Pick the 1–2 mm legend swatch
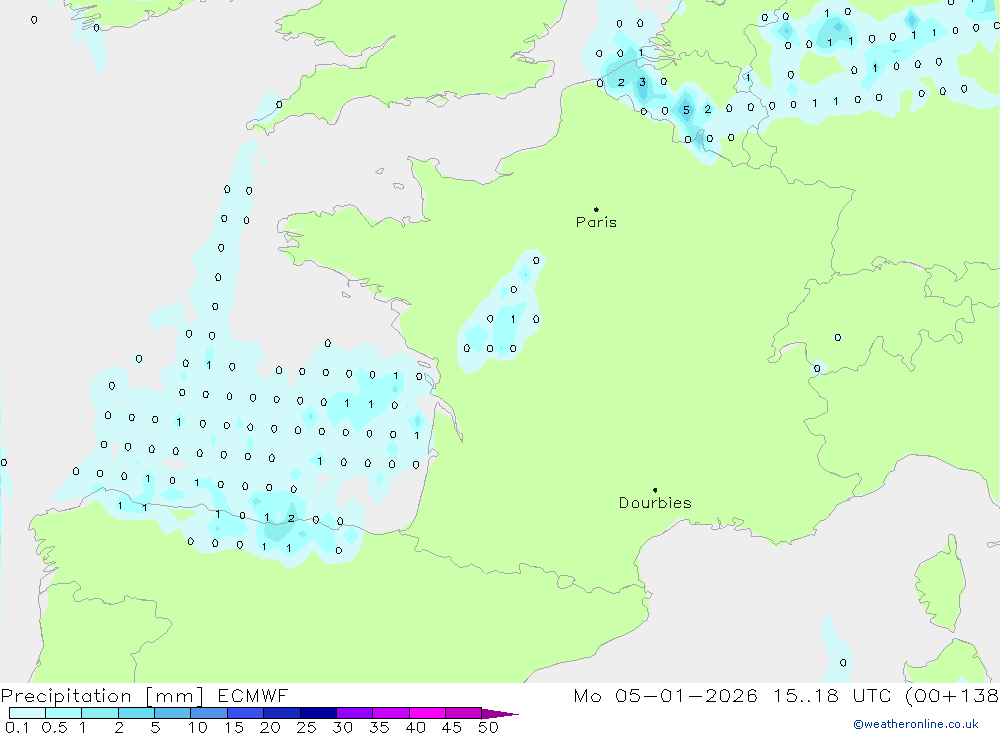This screenshot has width=1000, height=733. pyautogui.click(x=100, y=713)
